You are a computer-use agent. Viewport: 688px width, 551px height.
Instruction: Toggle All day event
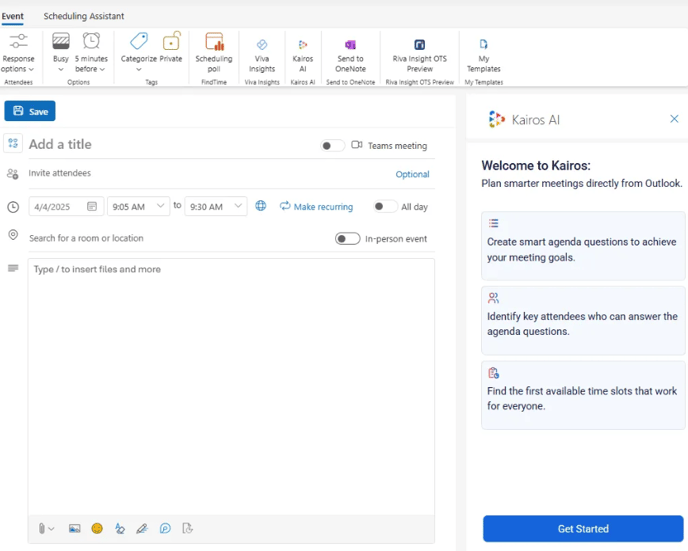tap(385, 206)
